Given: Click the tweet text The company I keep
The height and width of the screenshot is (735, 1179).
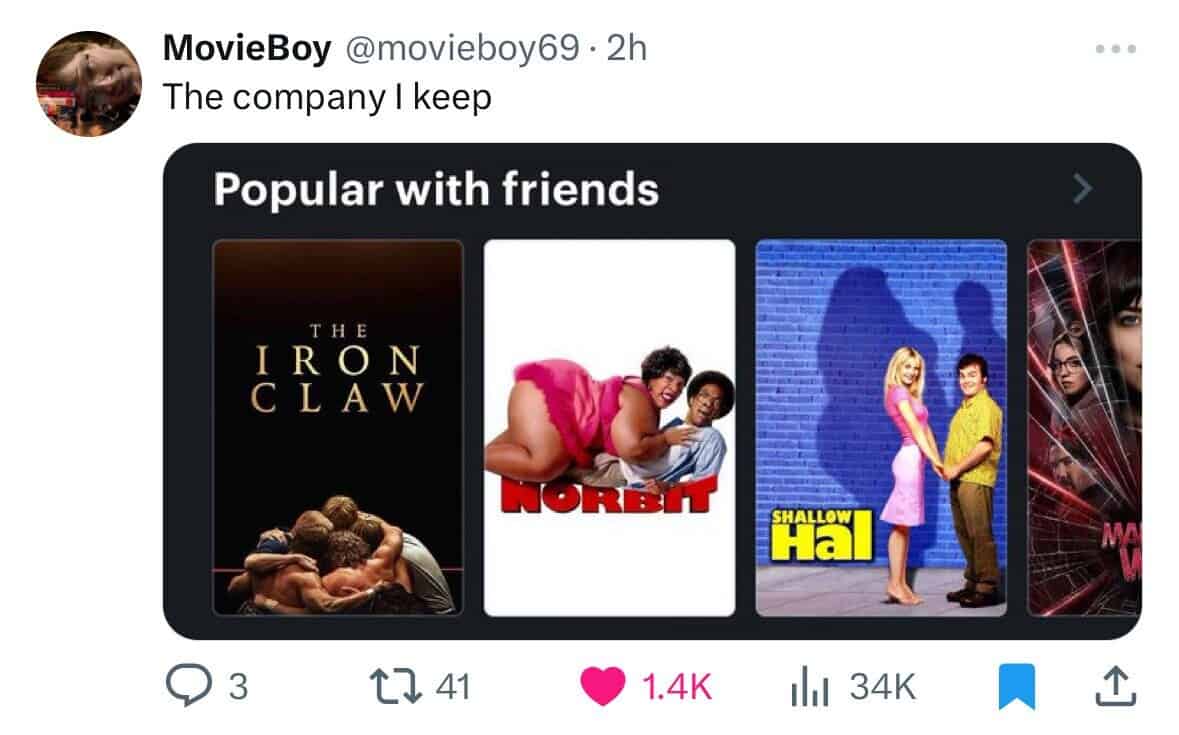Looking at the screenshot, I should [327, 97].
